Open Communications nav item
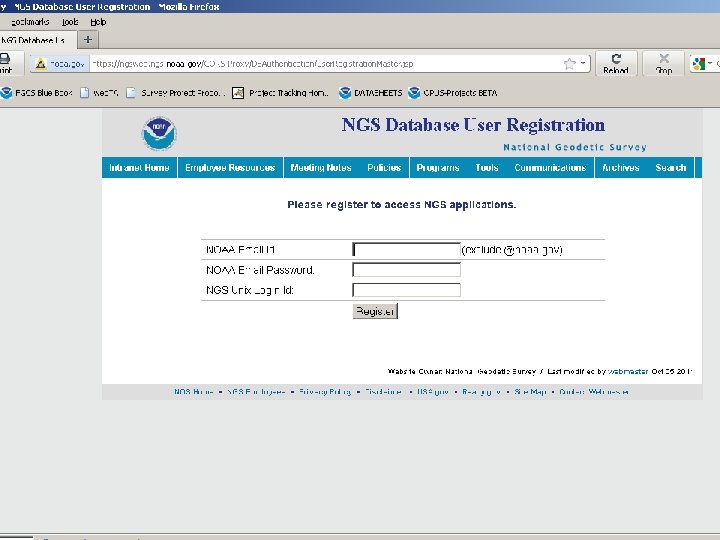Viewport: 720px width, 540px height. (x=550, y=168)
